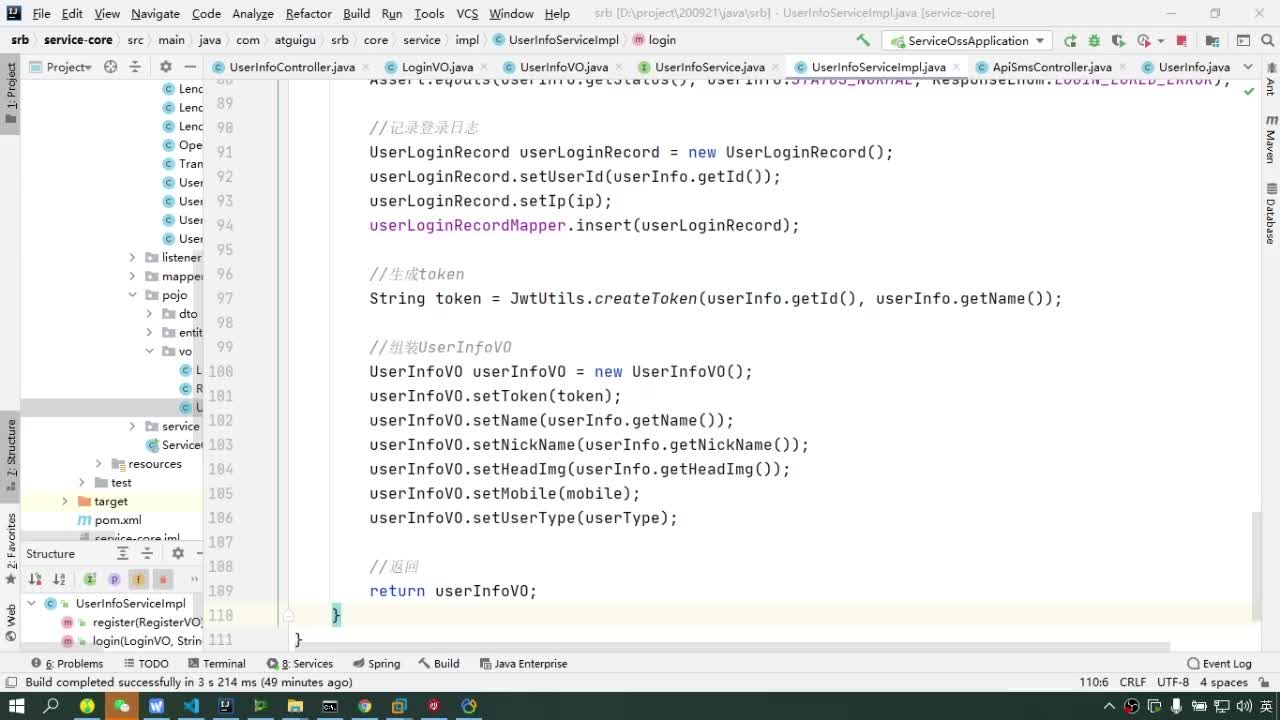Open the Spring tool window
Viewport: 1280px width, 720px height.
pyautogui.click(x=377, y=663)
